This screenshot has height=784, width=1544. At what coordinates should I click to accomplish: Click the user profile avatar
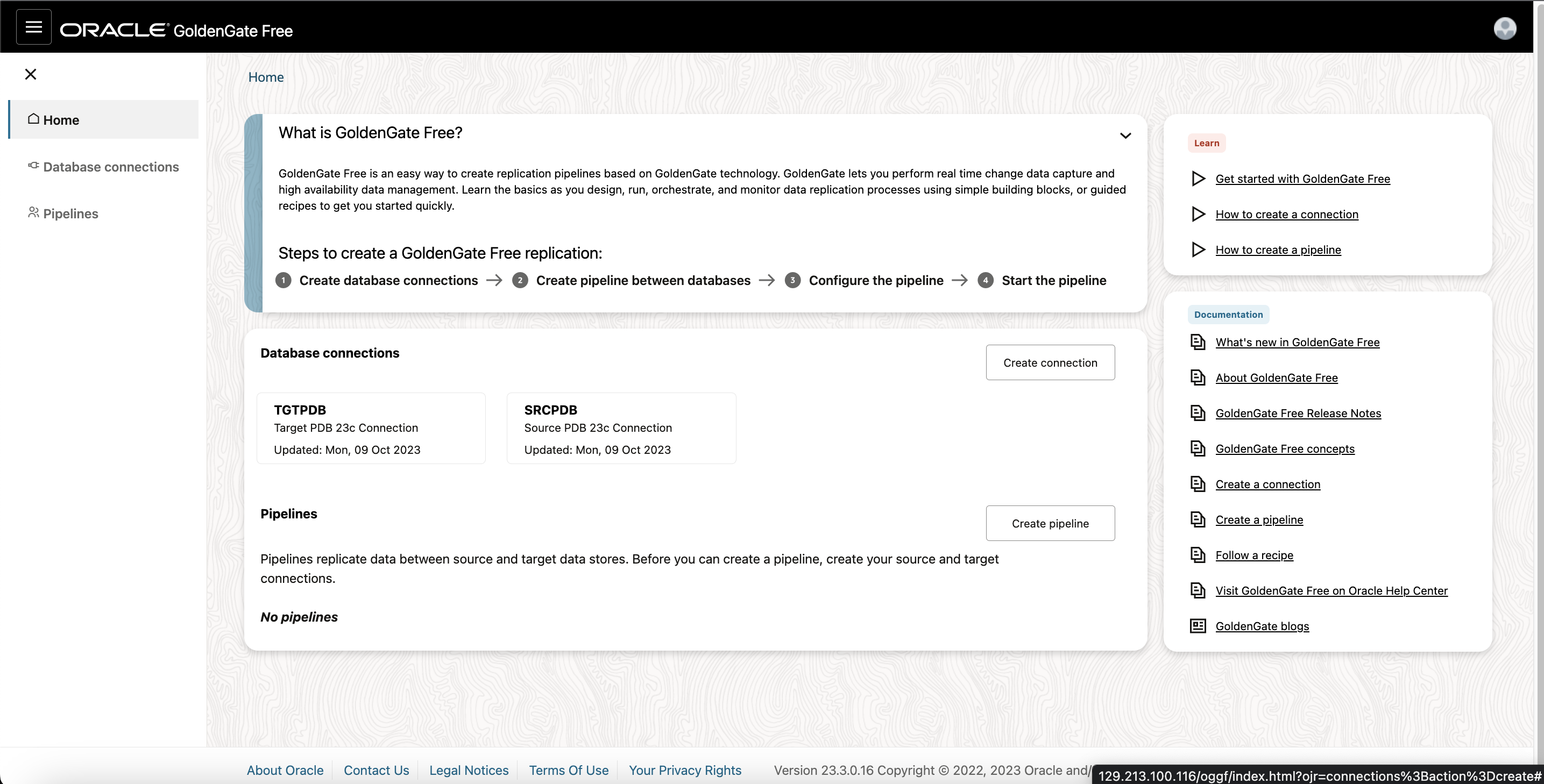(x=1505, y=27)
